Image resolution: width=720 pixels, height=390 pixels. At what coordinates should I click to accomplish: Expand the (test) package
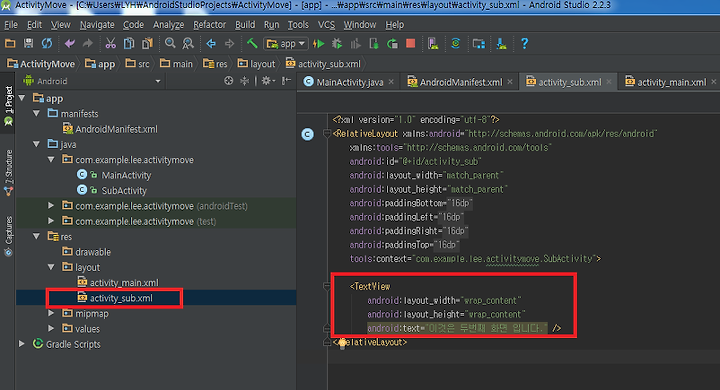click(51, 221)
